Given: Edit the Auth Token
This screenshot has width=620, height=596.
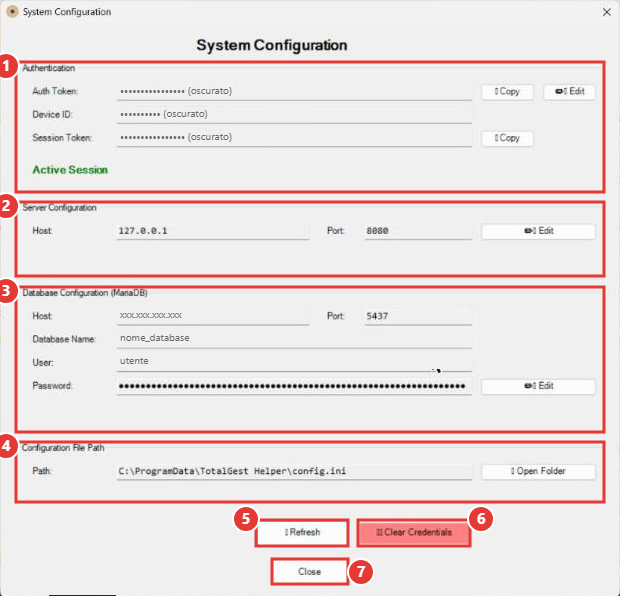Looking at the screenshot, I should 569,91.
